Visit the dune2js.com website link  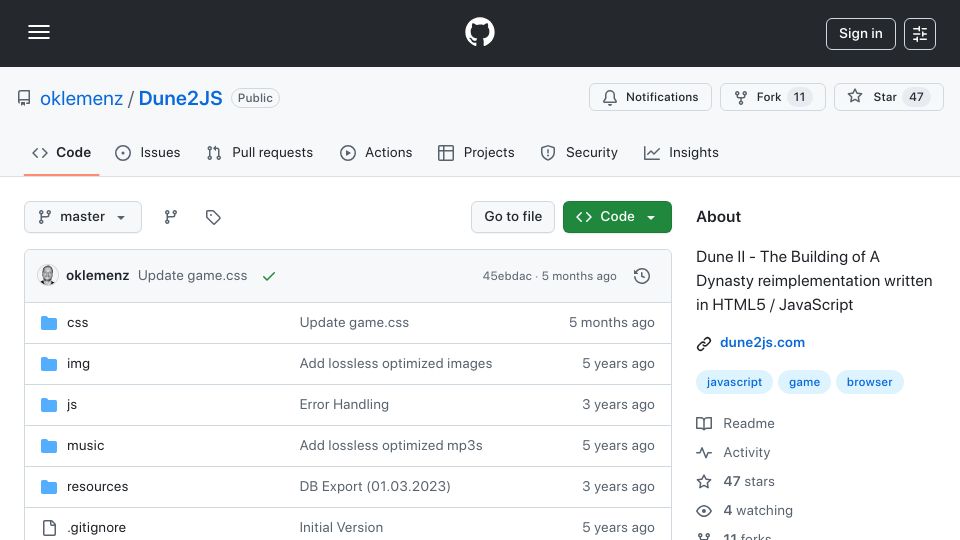762,343
